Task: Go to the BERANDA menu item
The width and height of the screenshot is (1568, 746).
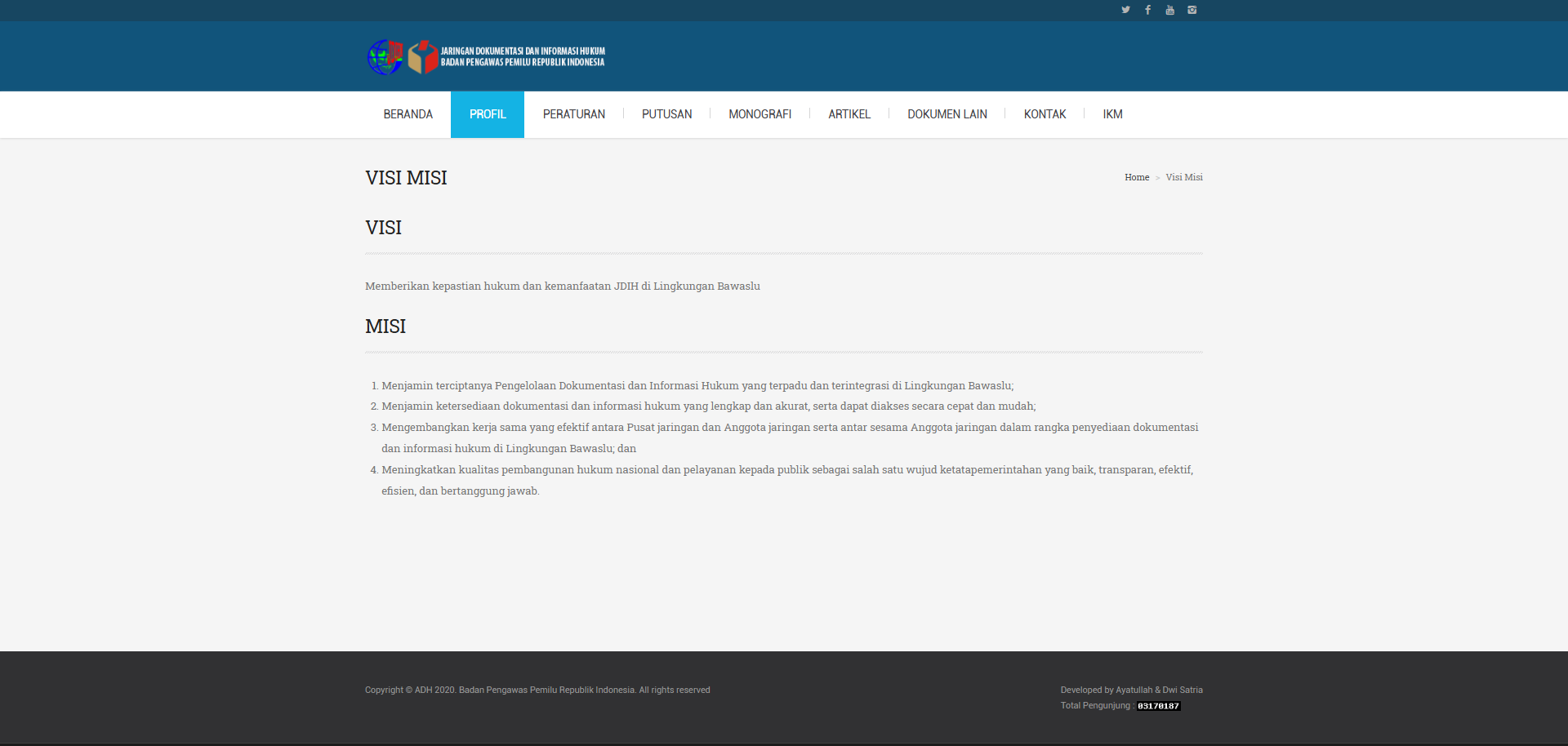Action: tap(408, 114)
